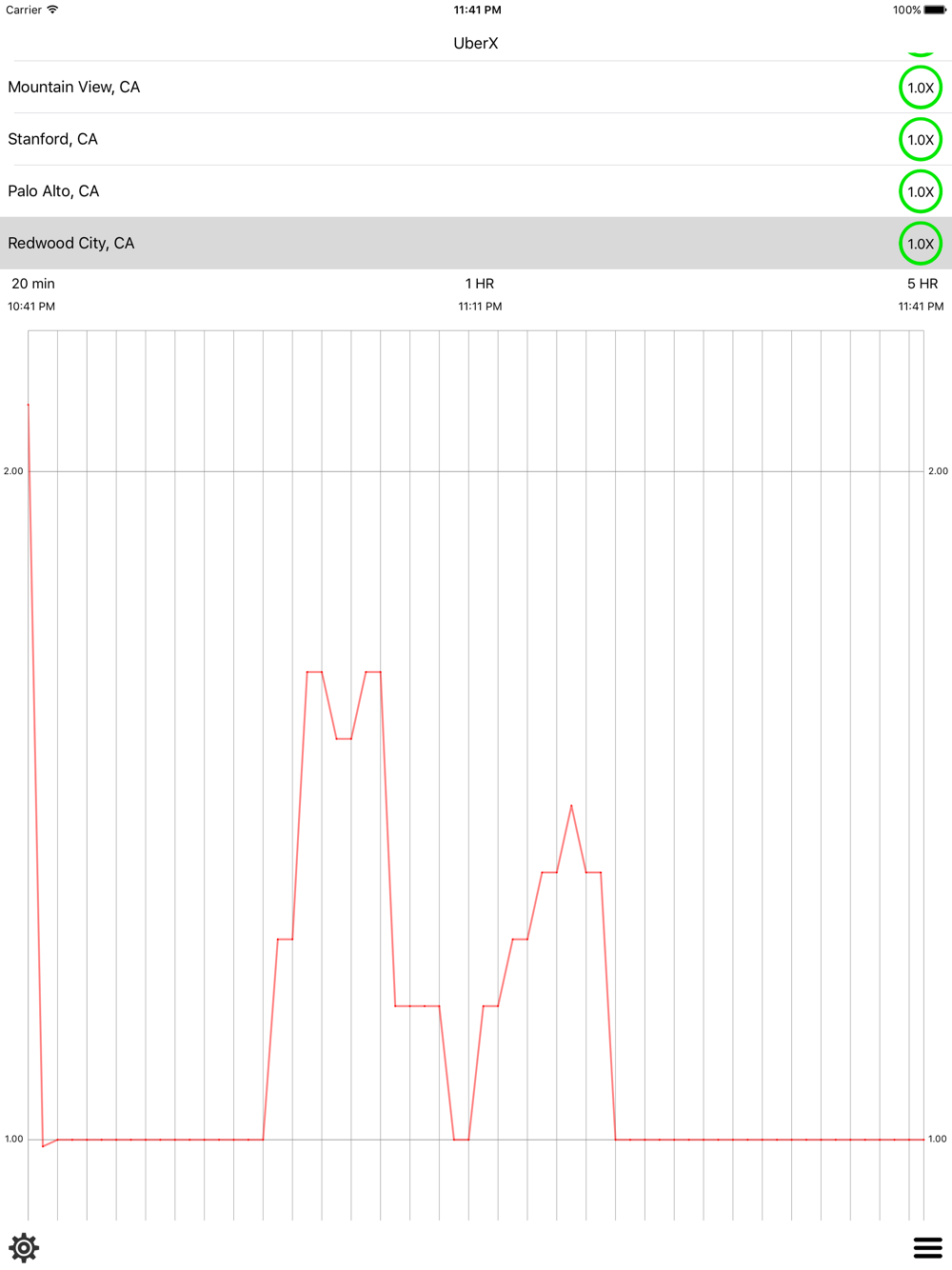
Task: Tap the 100% battery percentage
Action: tap(906, 10)
